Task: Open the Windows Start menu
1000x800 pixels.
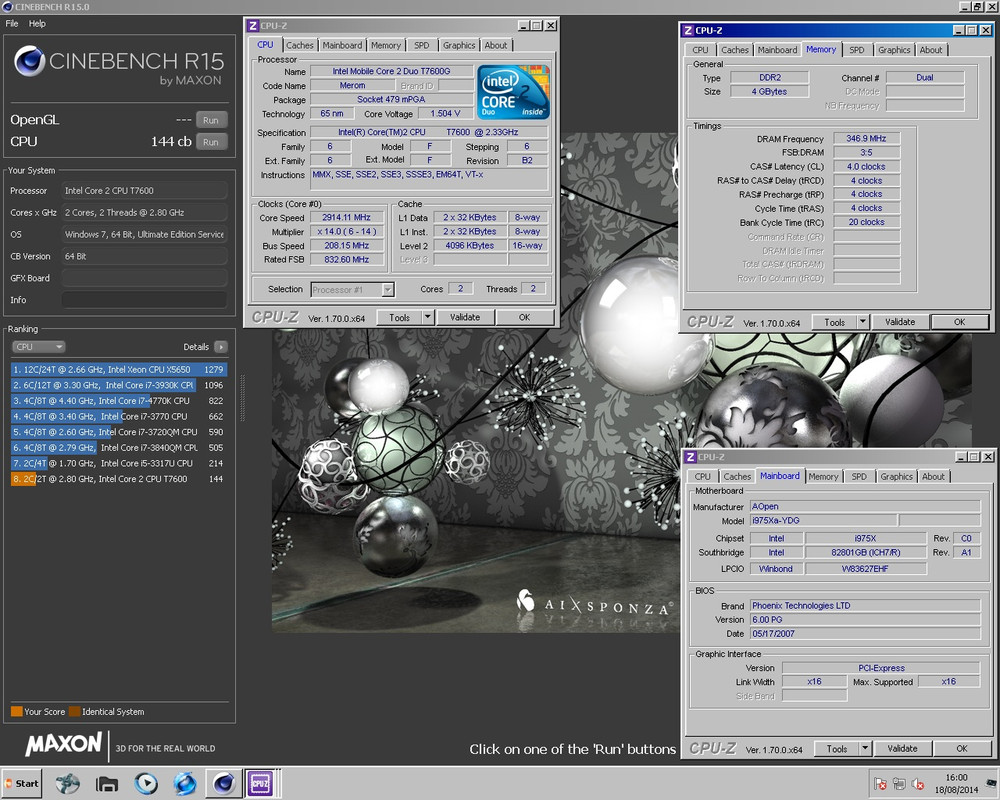Action: click(22, 783)
